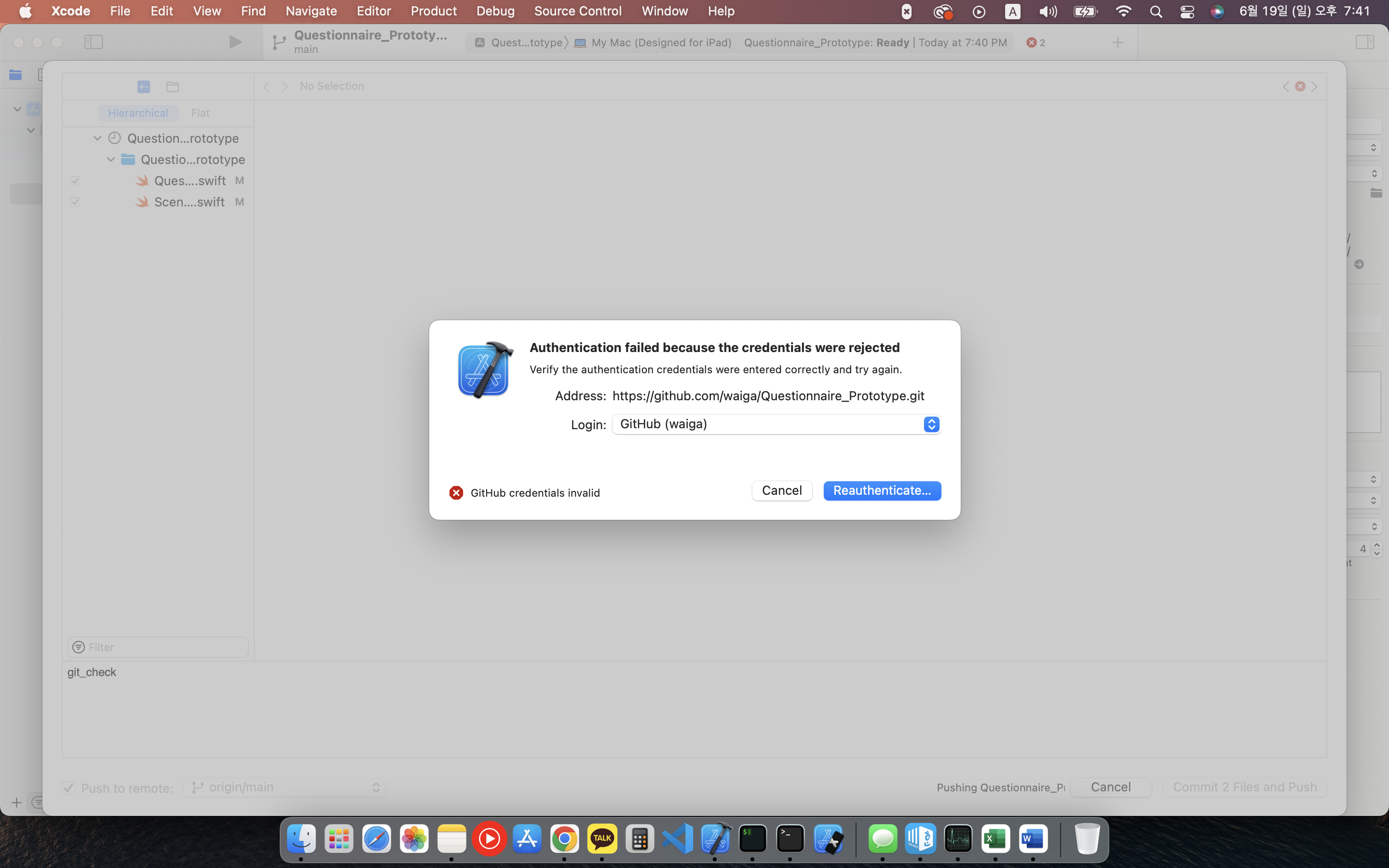Select the file folder view icon
Viewport: 1389px width, 868px height.
pos(173,87)
